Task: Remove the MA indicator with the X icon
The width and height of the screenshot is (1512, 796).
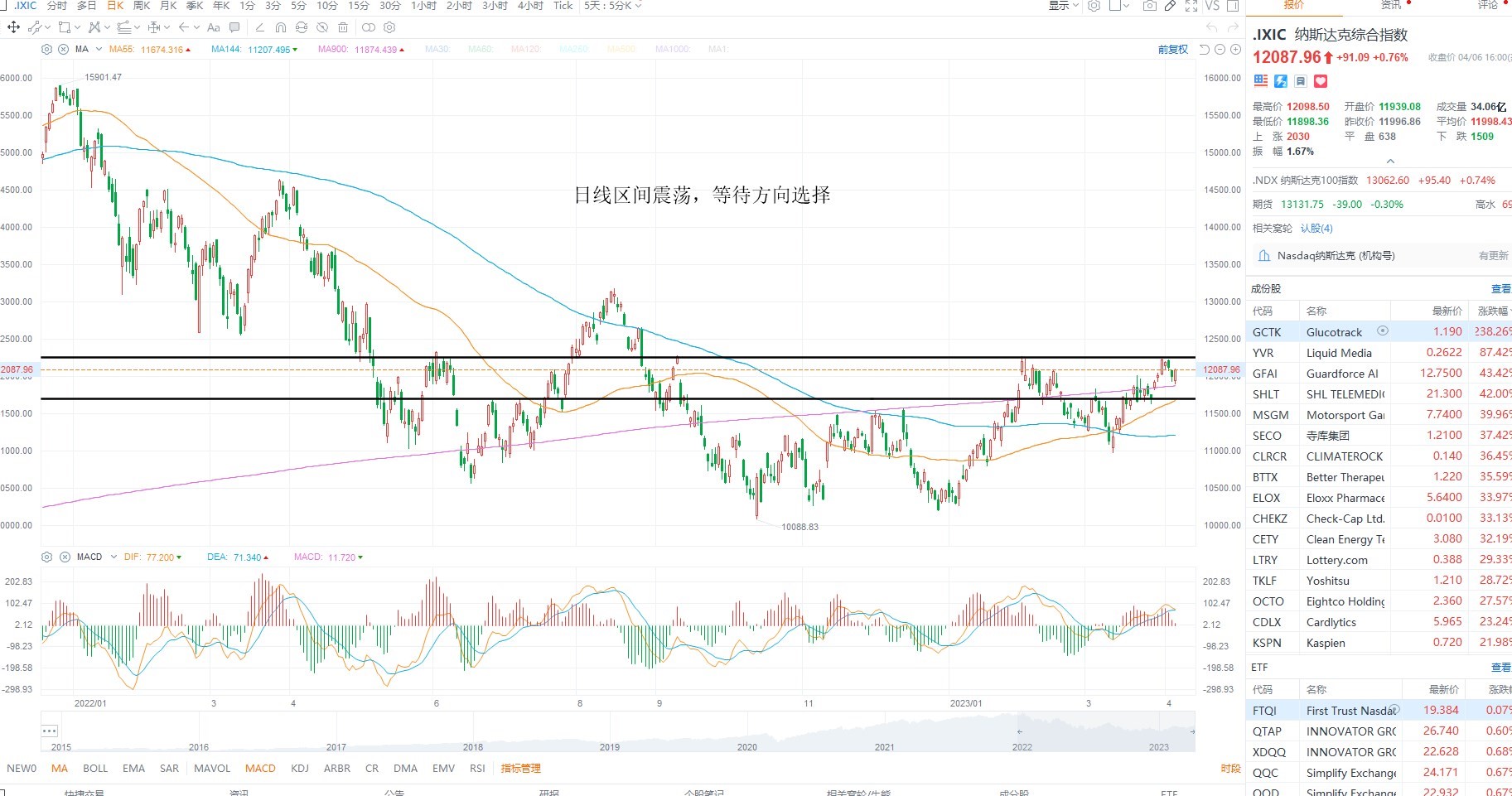Action: (63, 49)
